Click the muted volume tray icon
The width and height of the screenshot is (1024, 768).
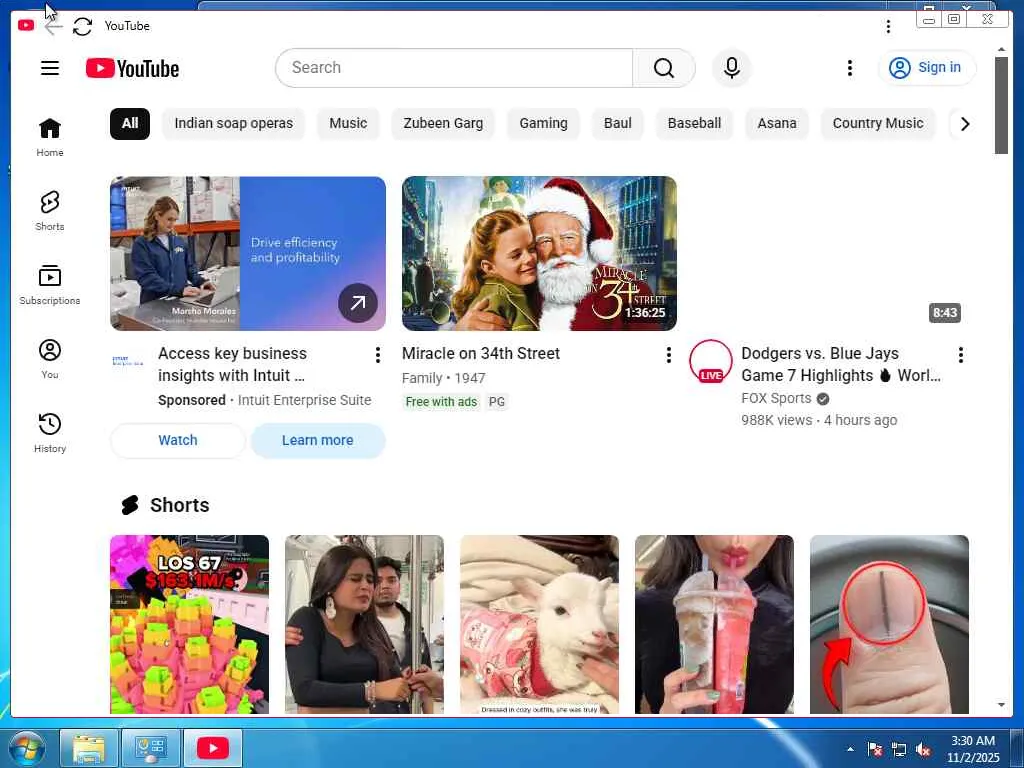(923, 749)
